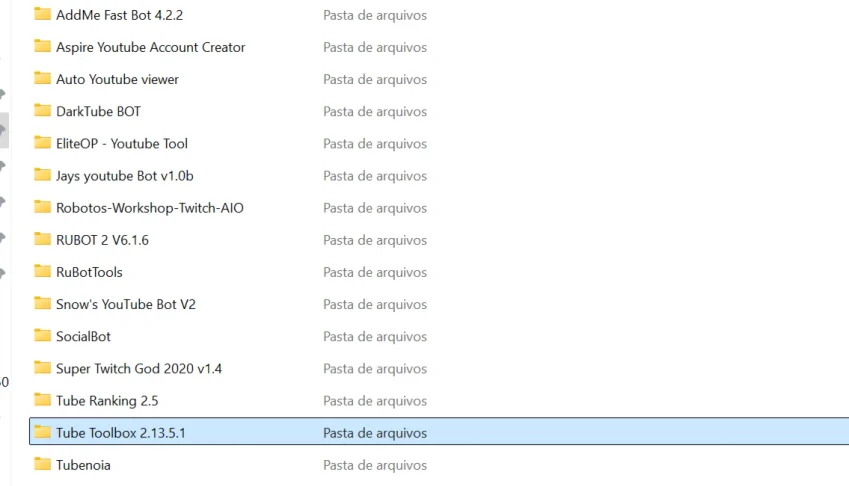This screenshot has width=849, height=486.
Task: Click Pasta de arquivos beside RUBOT 2 V6.1.6
Action: click(x=375, y=240)
